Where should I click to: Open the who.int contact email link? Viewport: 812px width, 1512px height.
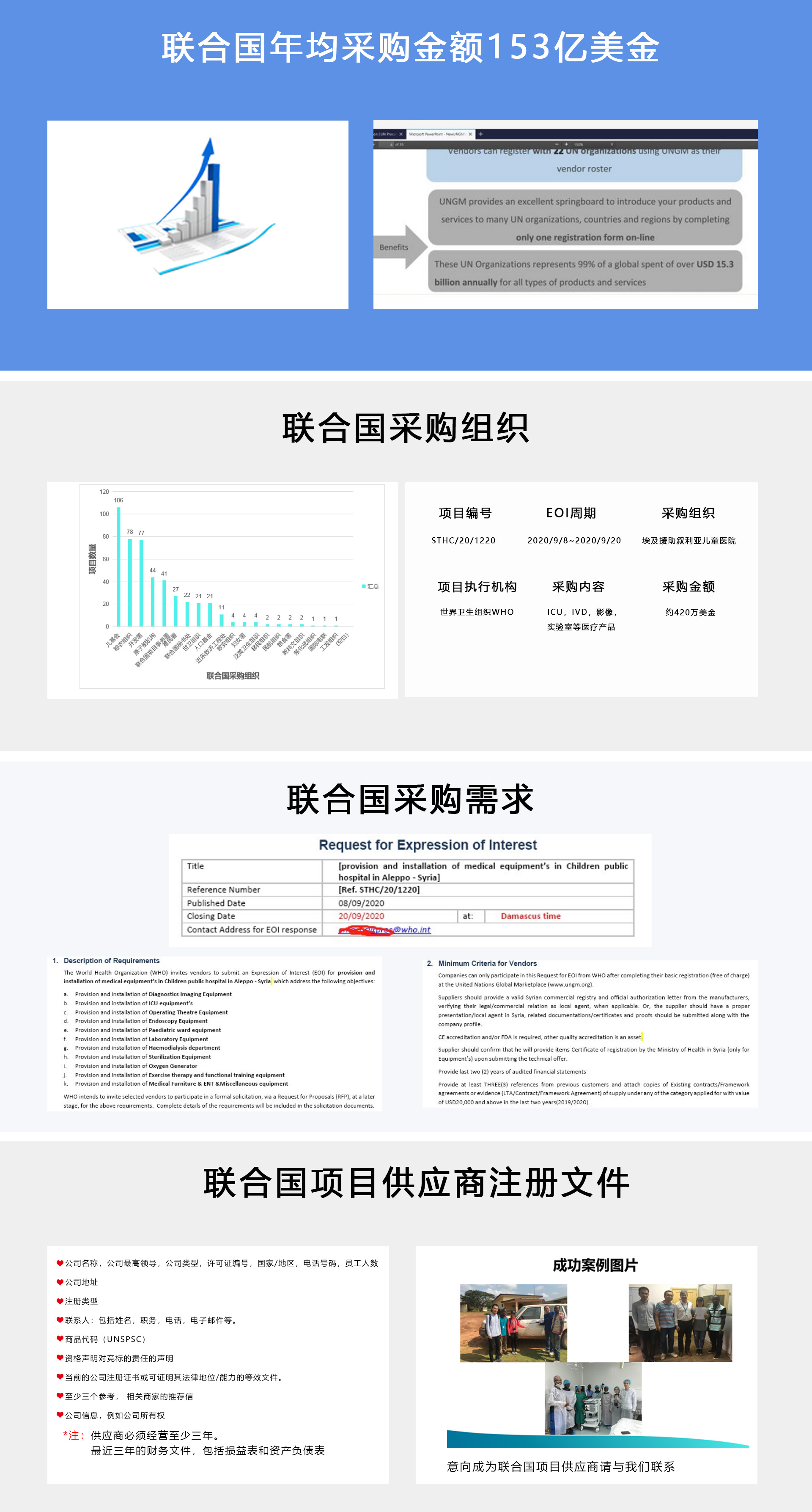tap(384, 930)
